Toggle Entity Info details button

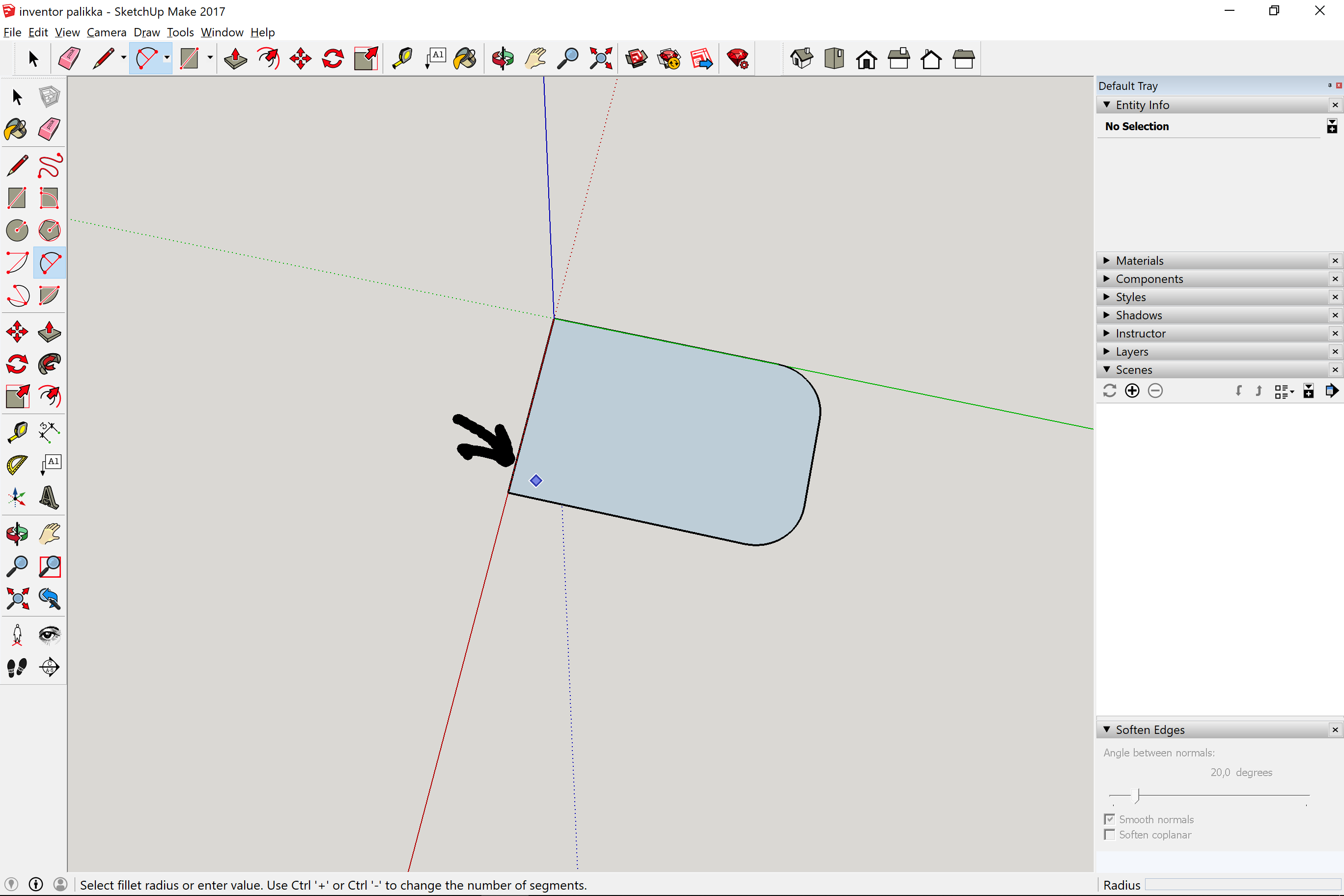click(1332, 126)
